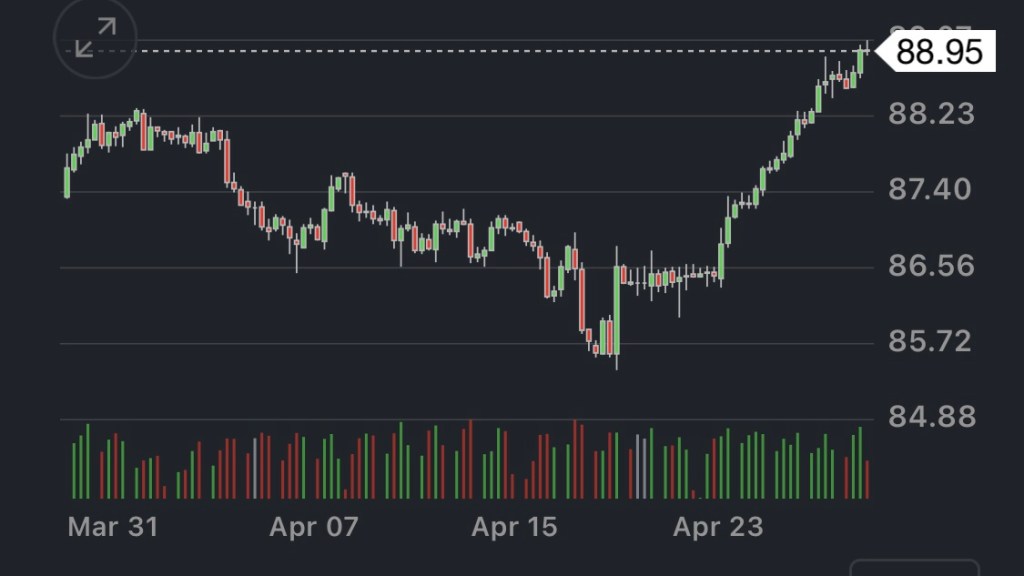This screenshot has height=576, width=1024.
Task: Select the 85.72 price axis label
Action: [931, 341]
